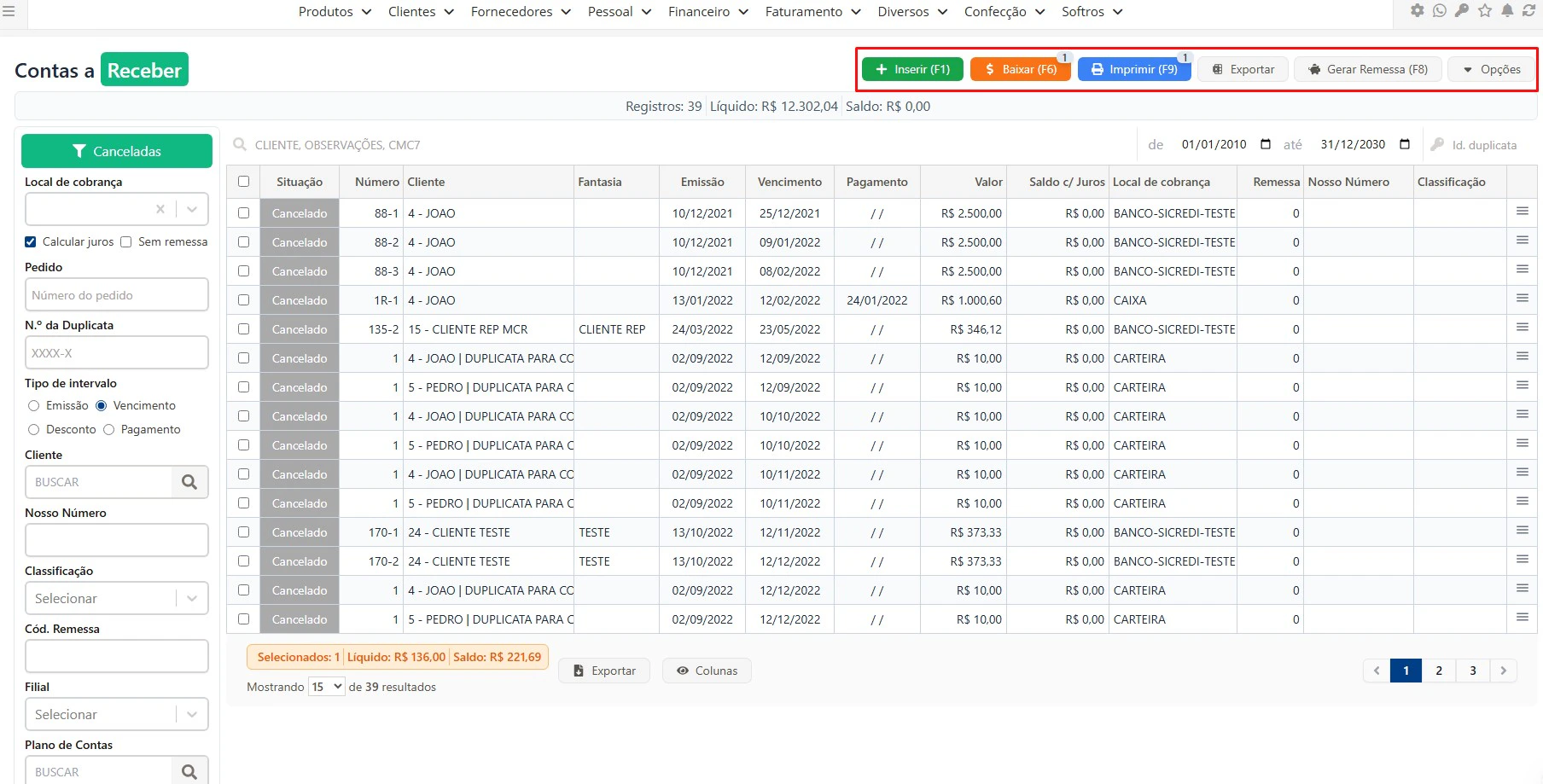This screenshot has height=784, width=1543.
Task: Select the row checkbox for 135-2 CLIENTE REP MCR
Action: (x=244, y=328)
